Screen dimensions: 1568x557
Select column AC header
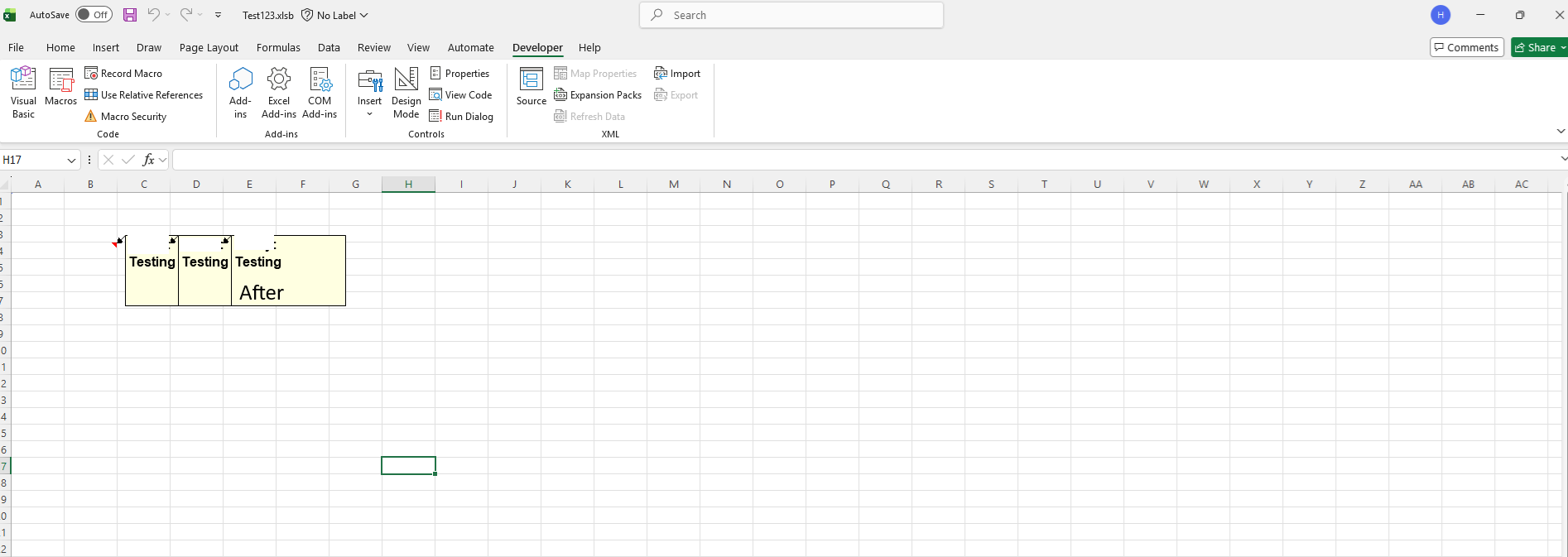1521,184
